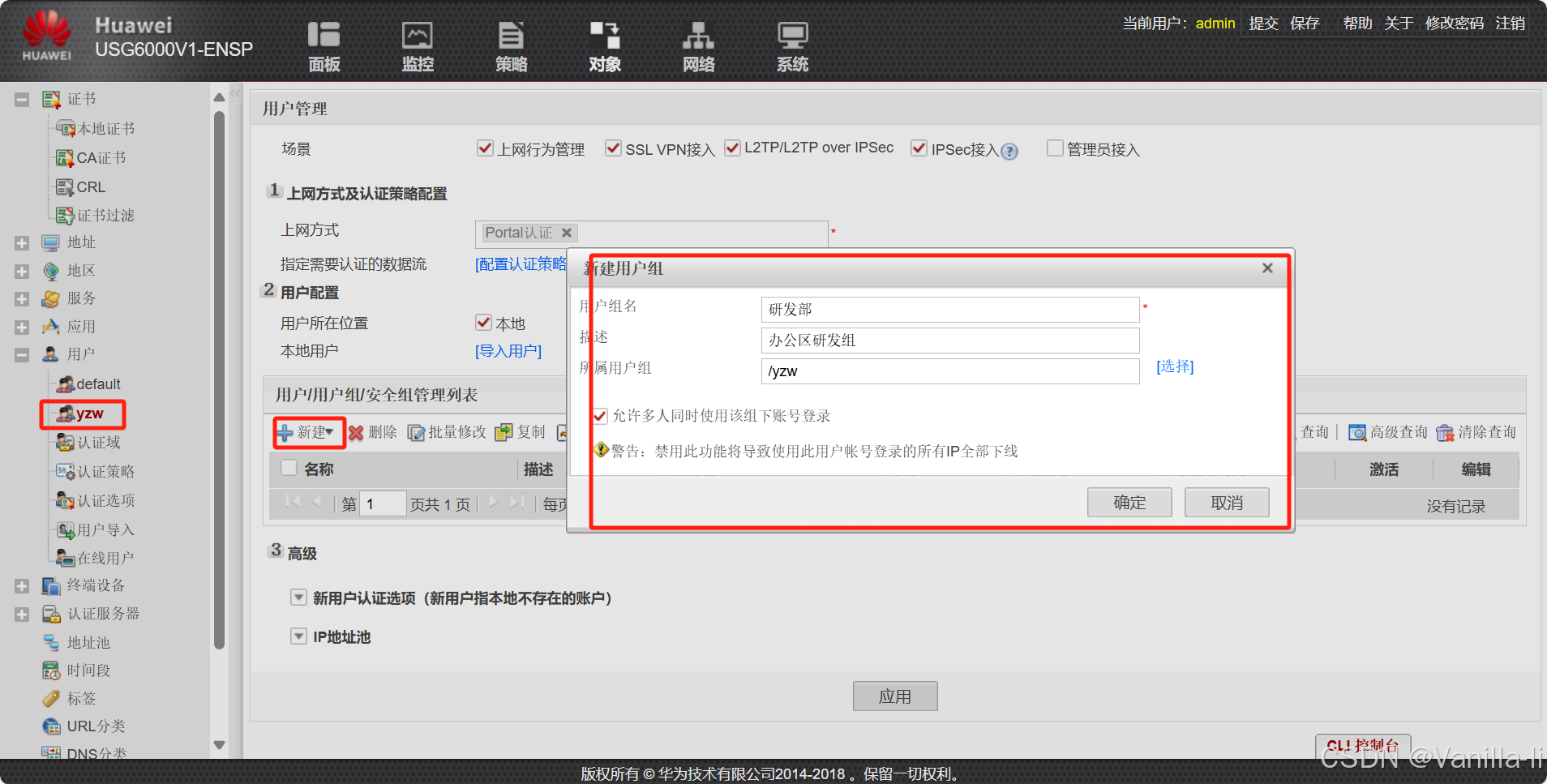
Task: Open the 系统 system tab
Action: (x=792, y=47)
